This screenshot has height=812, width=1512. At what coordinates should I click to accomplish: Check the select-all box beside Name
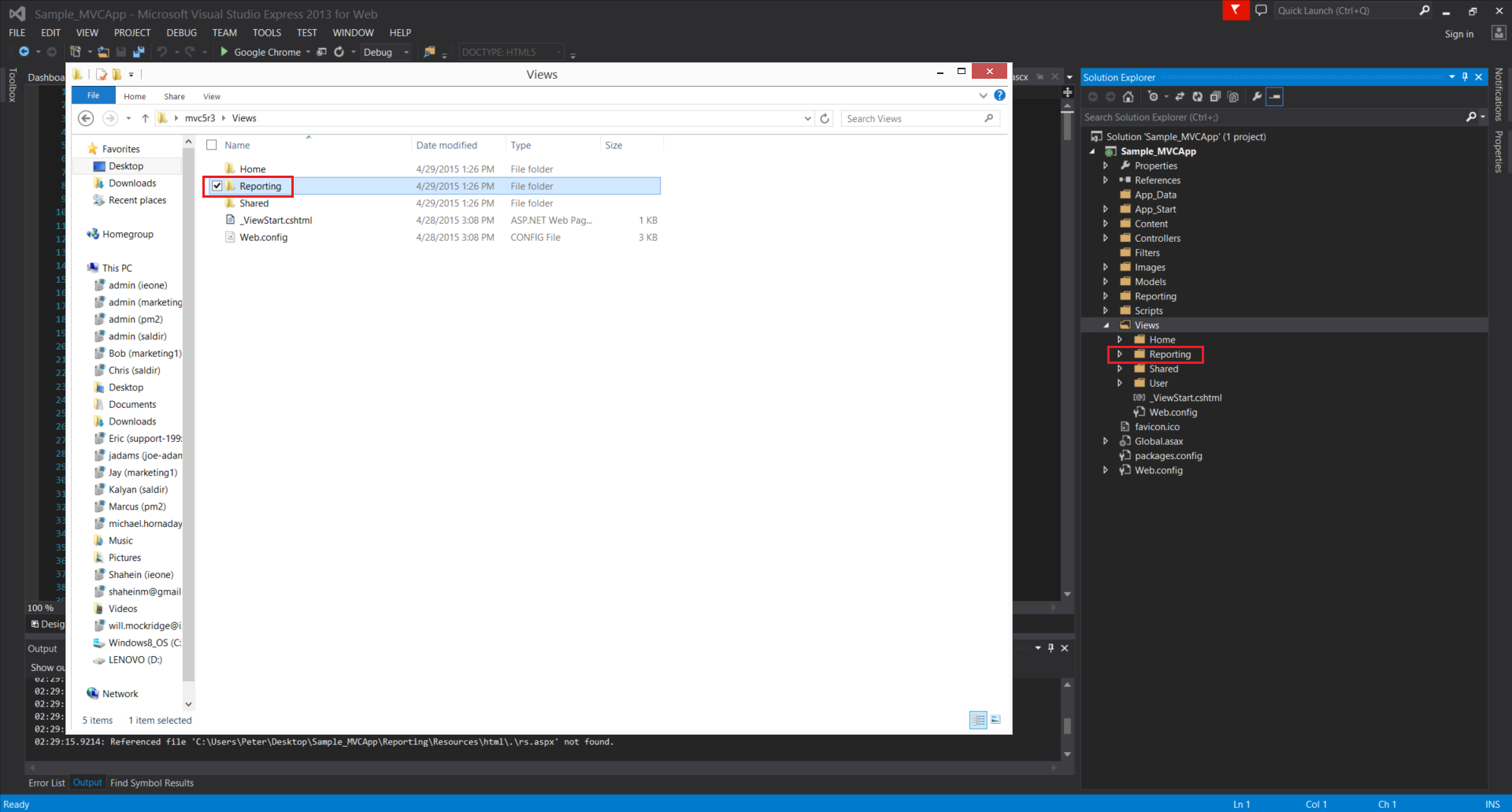click(211, 145)
